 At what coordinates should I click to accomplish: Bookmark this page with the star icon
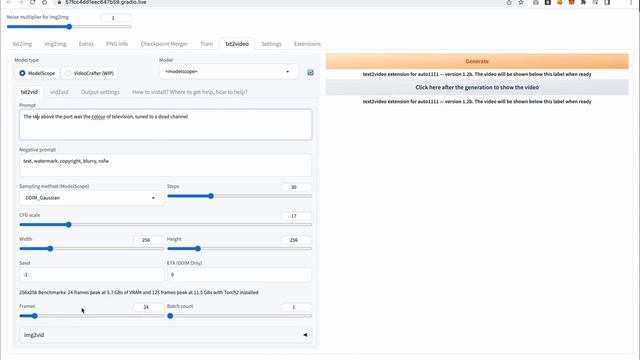(x=521, y=2)
